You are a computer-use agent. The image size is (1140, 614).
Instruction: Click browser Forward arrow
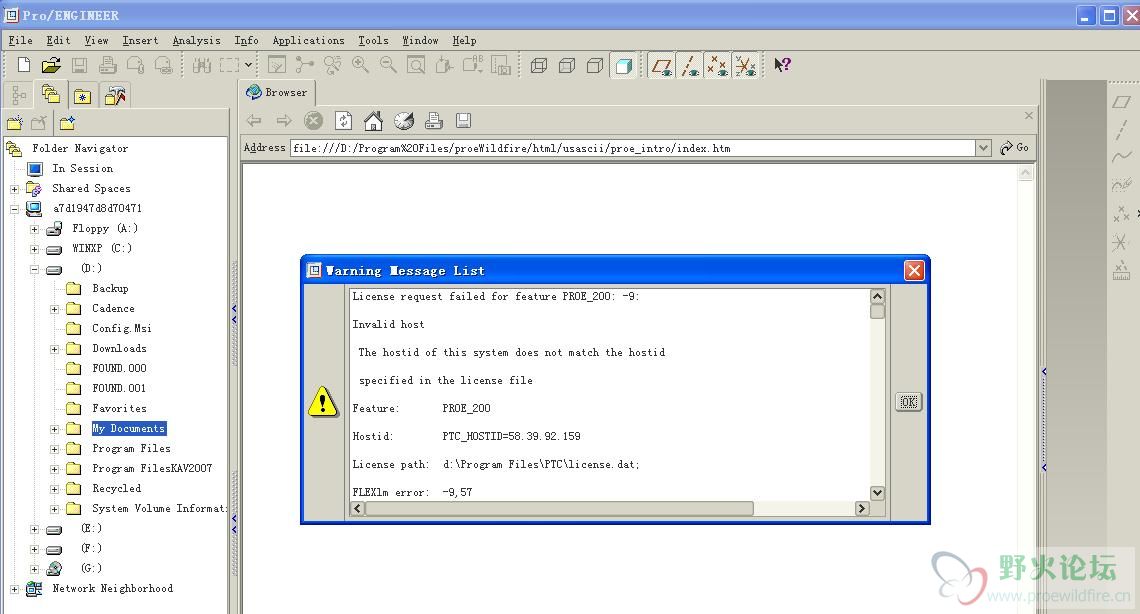284,121
